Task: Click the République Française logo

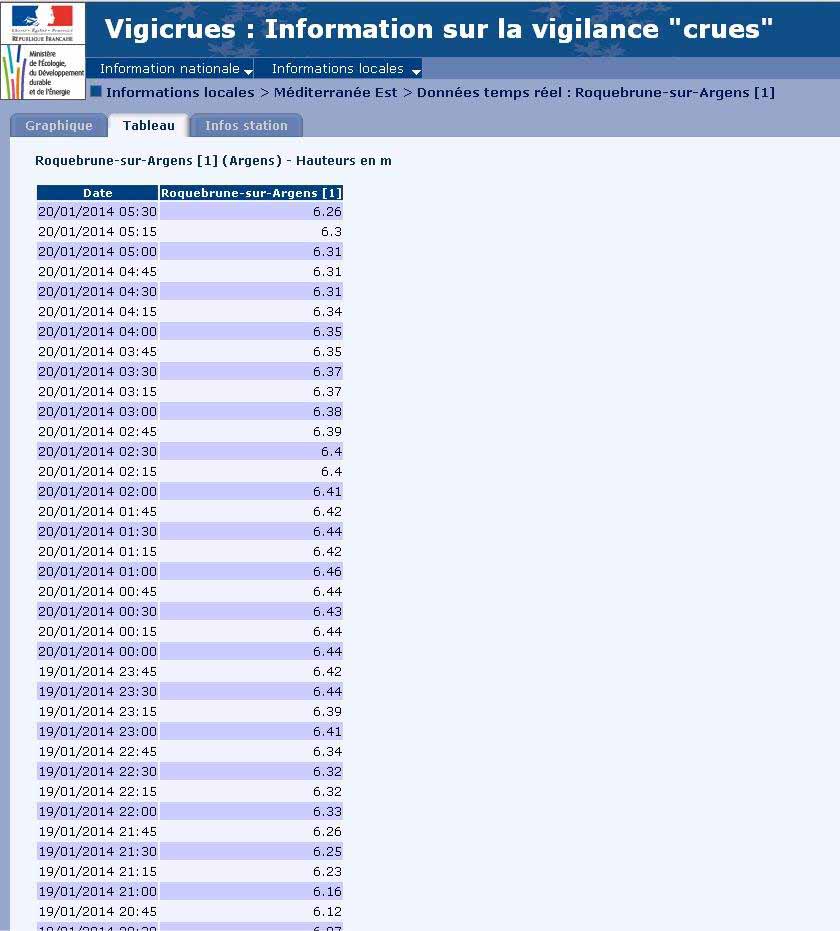Action: tap(43, 23)
